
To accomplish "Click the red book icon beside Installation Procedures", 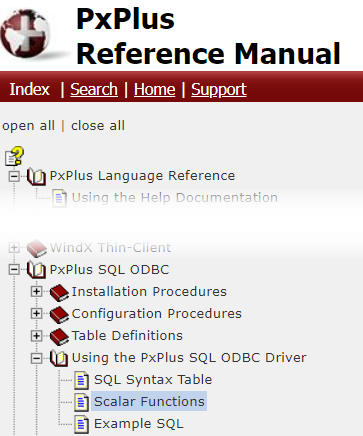I will pyautogui.click(x=59, y=292).
